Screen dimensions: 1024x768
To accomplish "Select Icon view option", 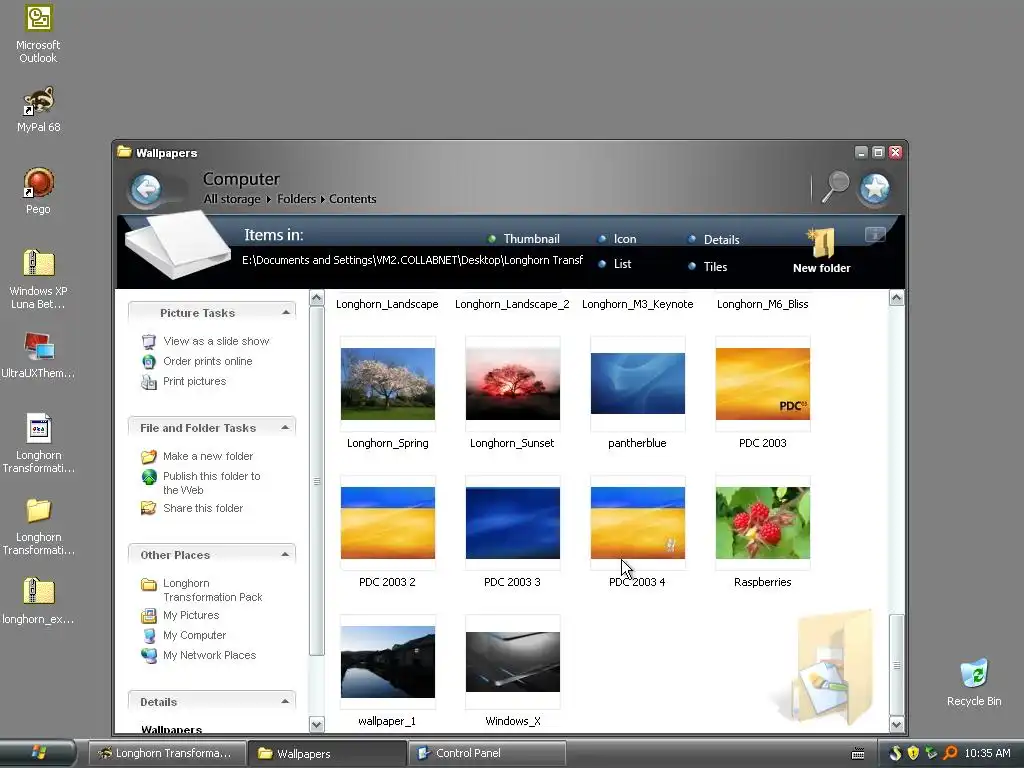I will [x=617, y=239].
